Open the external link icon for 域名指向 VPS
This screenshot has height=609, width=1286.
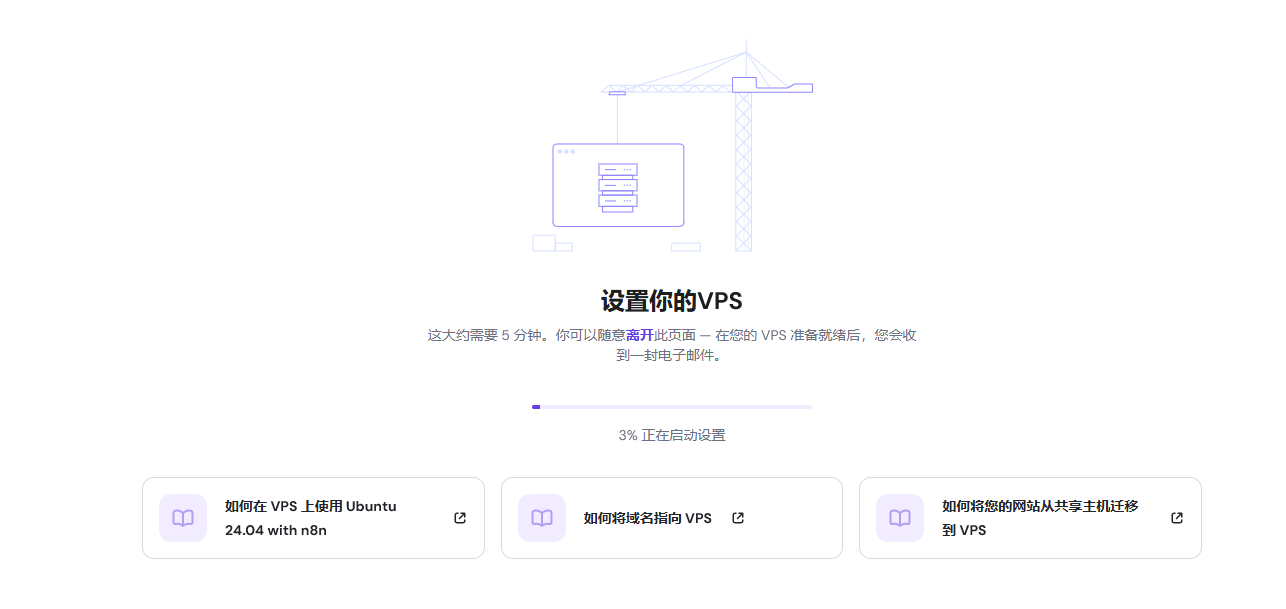click(738, 518)
